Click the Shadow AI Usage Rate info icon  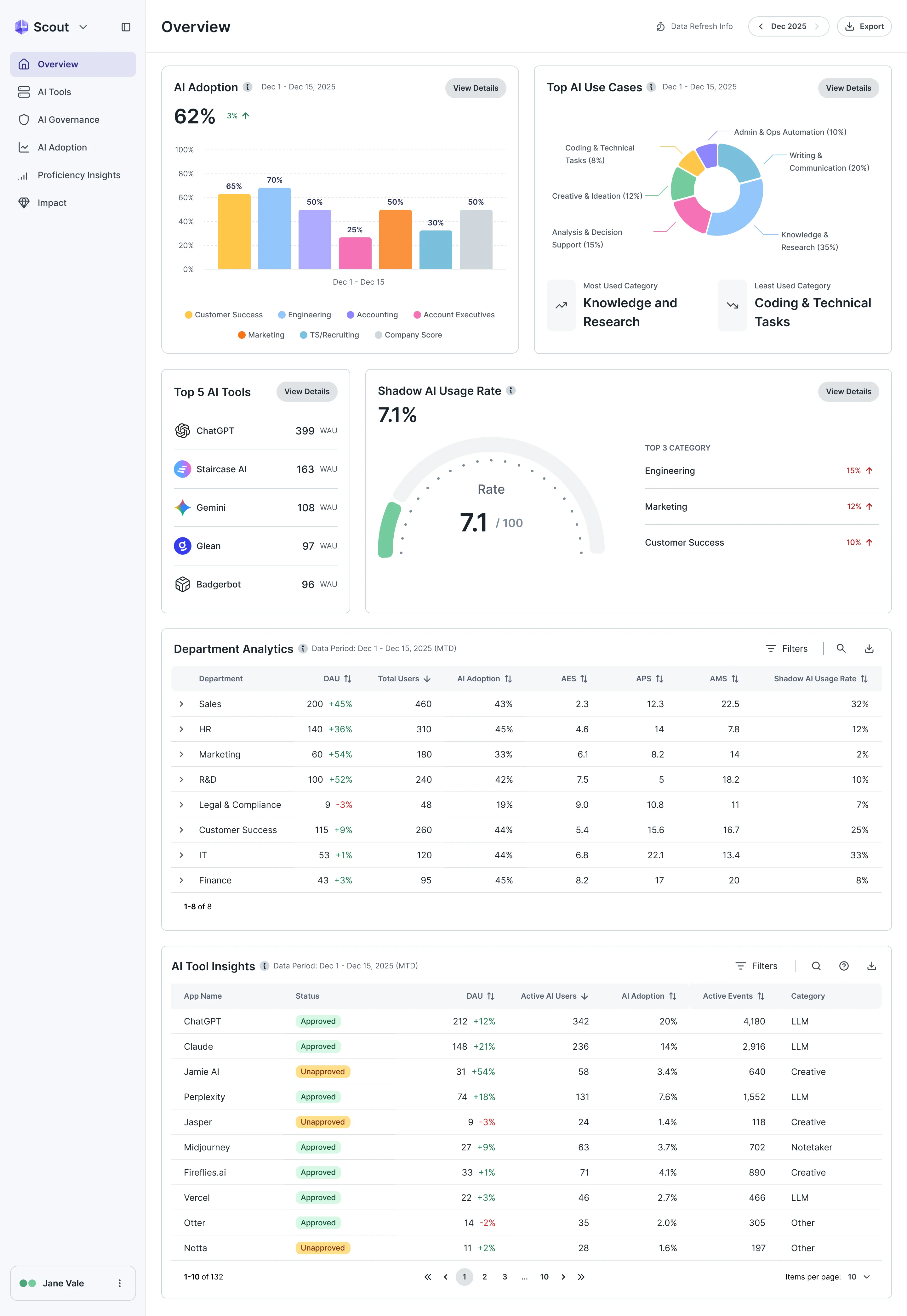coord(511,390)
